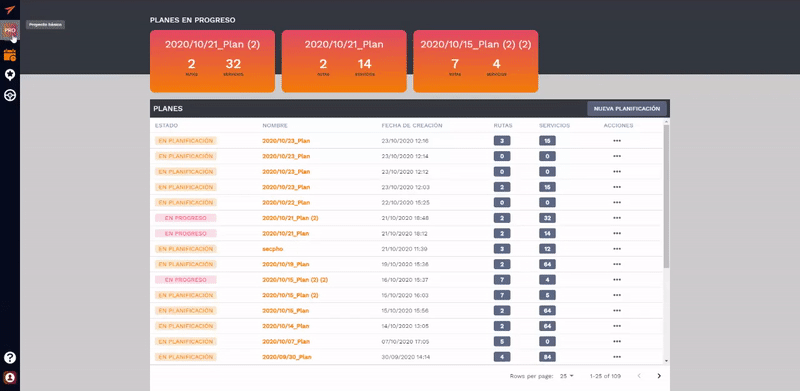Open actions menu for plan 21/10/2020 18:12

[x=617, y=233]
